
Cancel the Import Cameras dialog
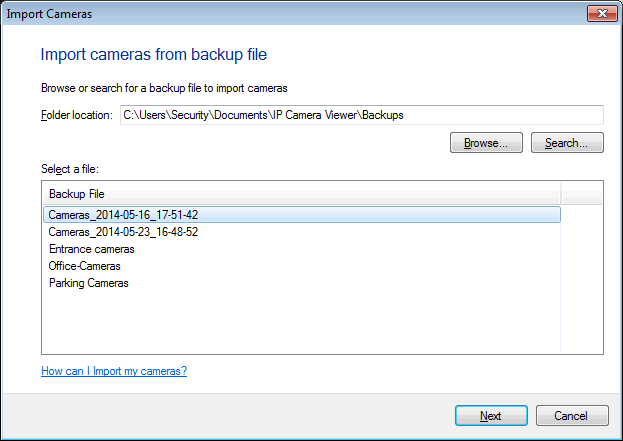click(572, 415)
